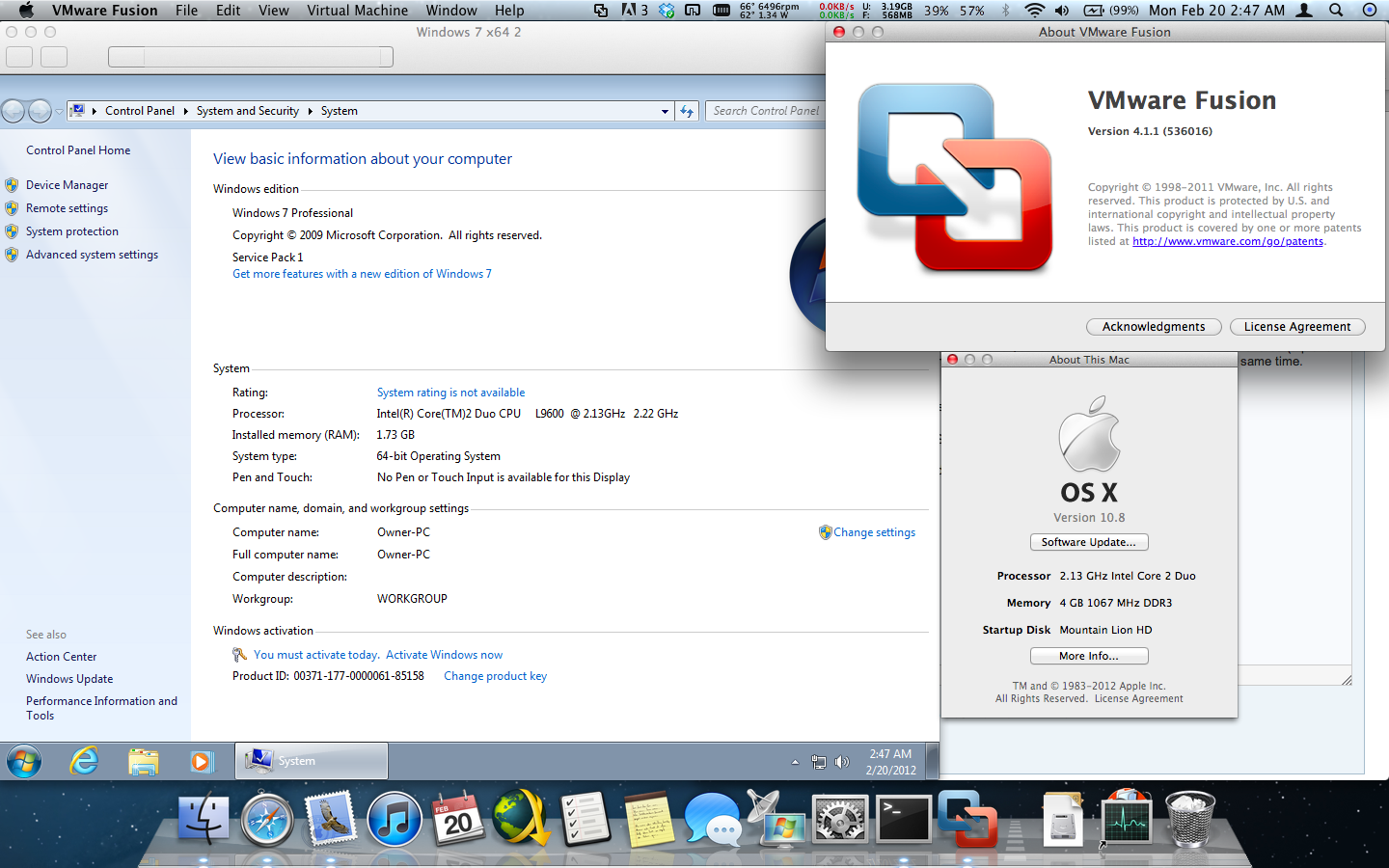The image size is (1389, 868).
Task: Click the System rating is not available link
Action: tap(450, 393)
